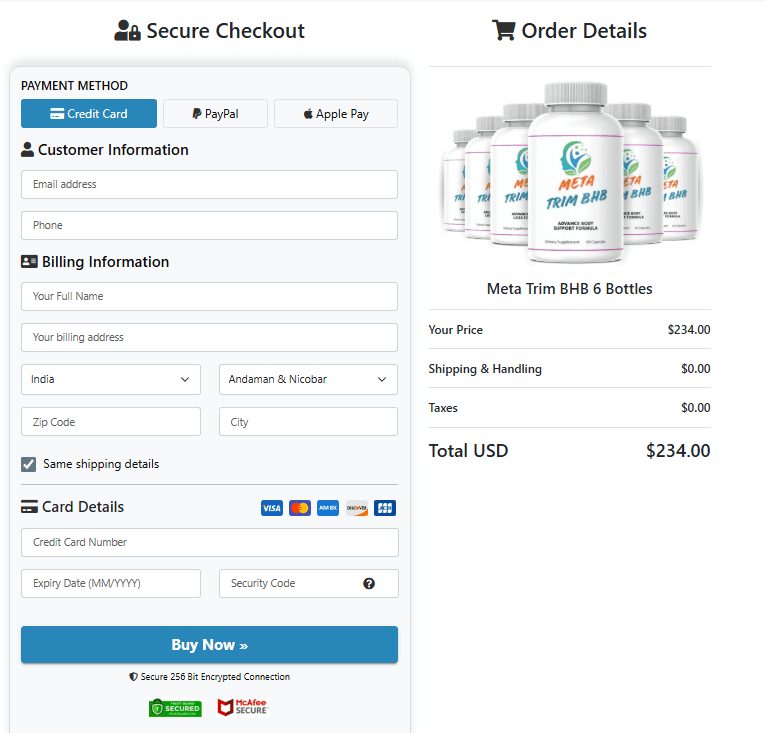
Task: Click the American Express card icon
Action: pos(328,508)
